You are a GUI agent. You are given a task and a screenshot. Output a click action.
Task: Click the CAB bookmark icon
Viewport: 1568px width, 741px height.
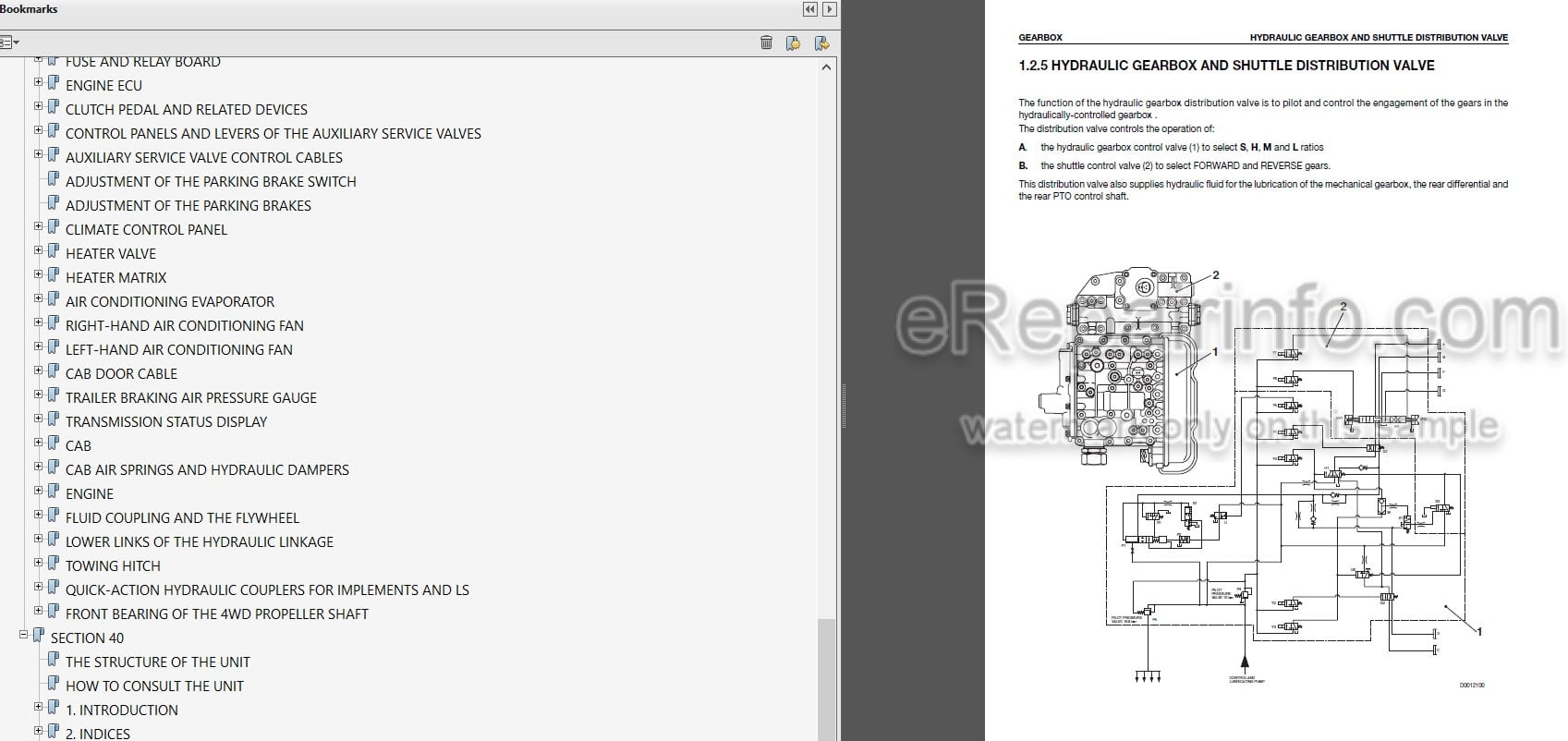click(x=54, y=443)
